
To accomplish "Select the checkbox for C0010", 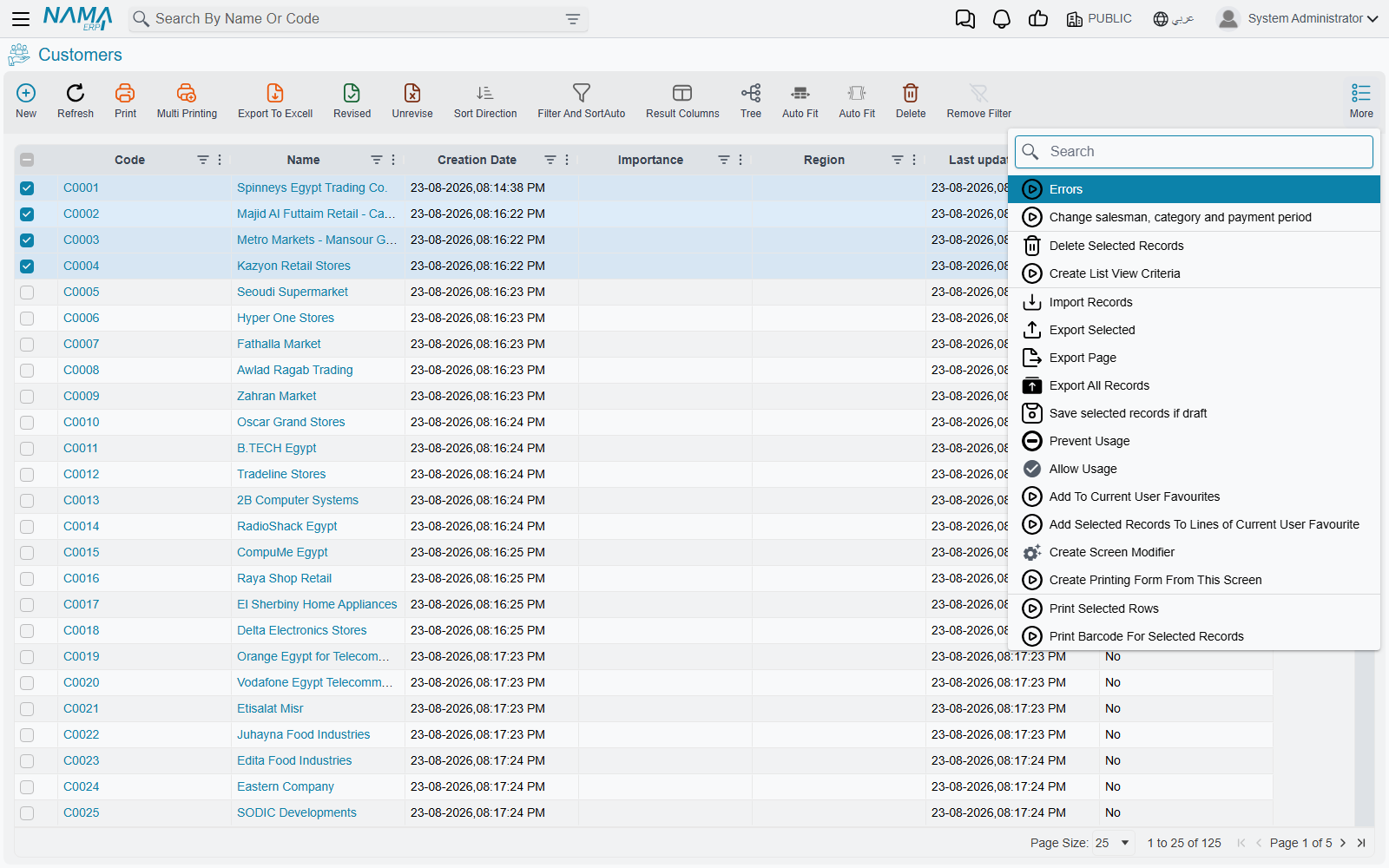I will click(x=27, y=423).
